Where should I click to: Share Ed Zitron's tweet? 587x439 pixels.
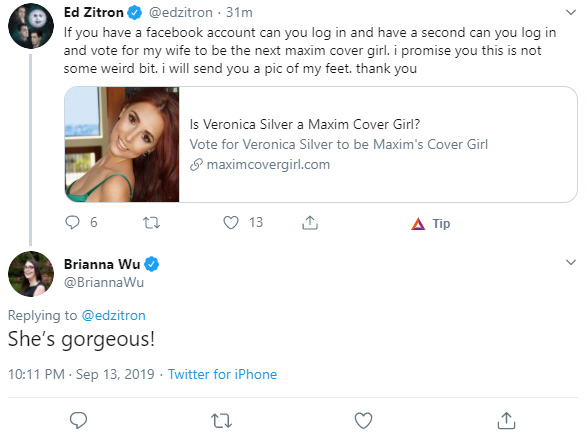click(310, 222)
